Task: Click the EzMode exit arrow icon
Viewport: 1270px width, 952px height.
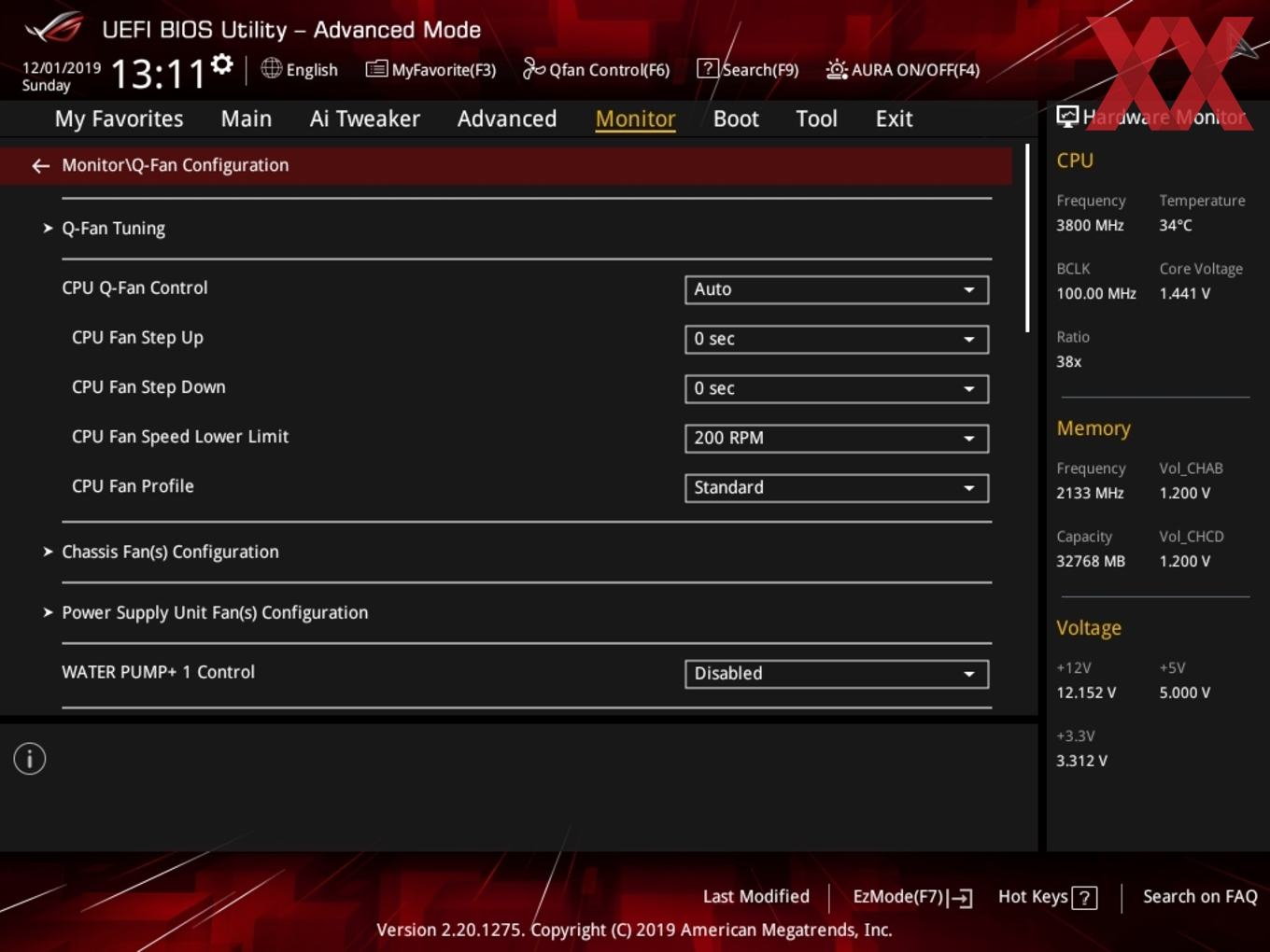Action: pyautogui.click(x=961, y=898)
